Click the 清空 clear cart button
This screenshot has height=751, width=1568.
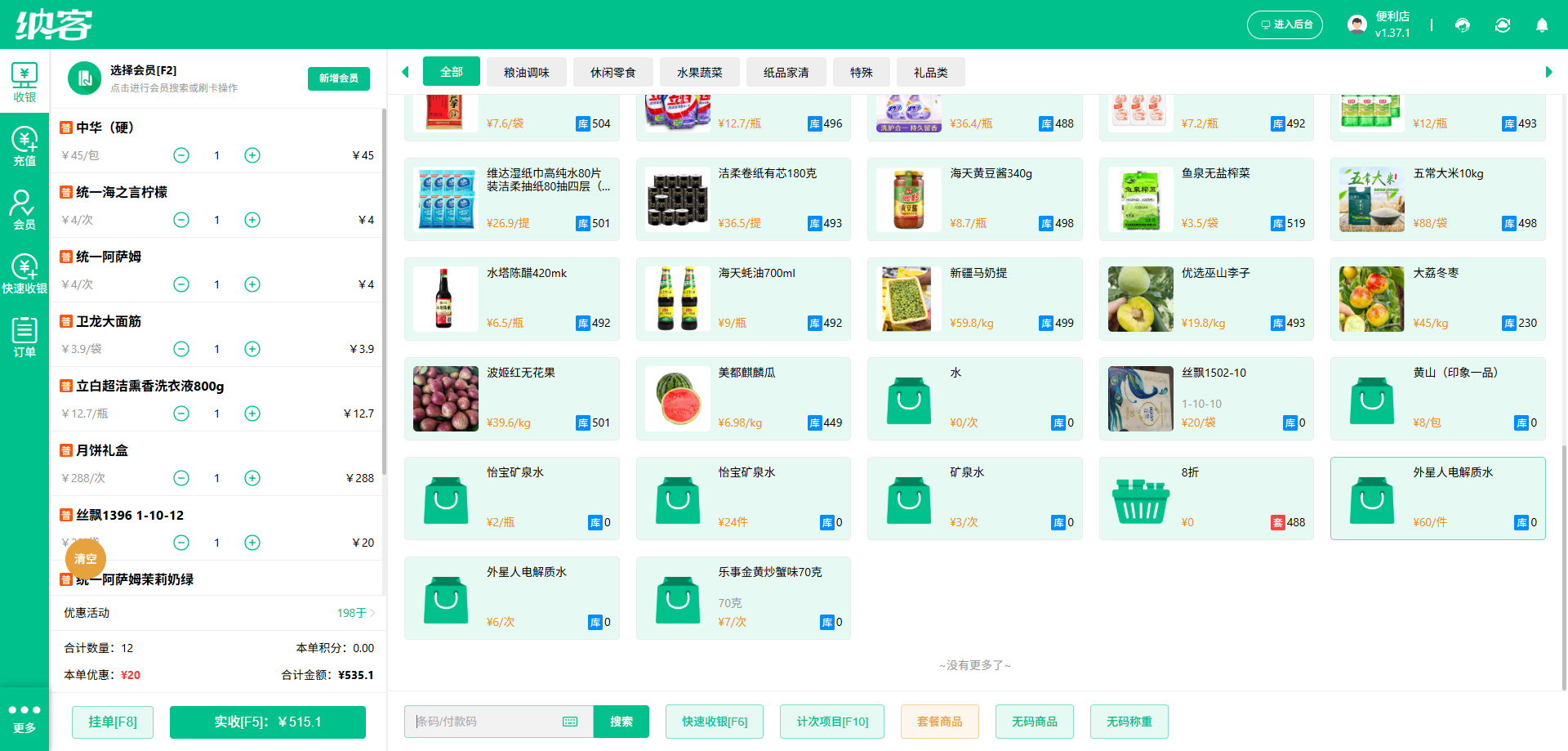86,559
